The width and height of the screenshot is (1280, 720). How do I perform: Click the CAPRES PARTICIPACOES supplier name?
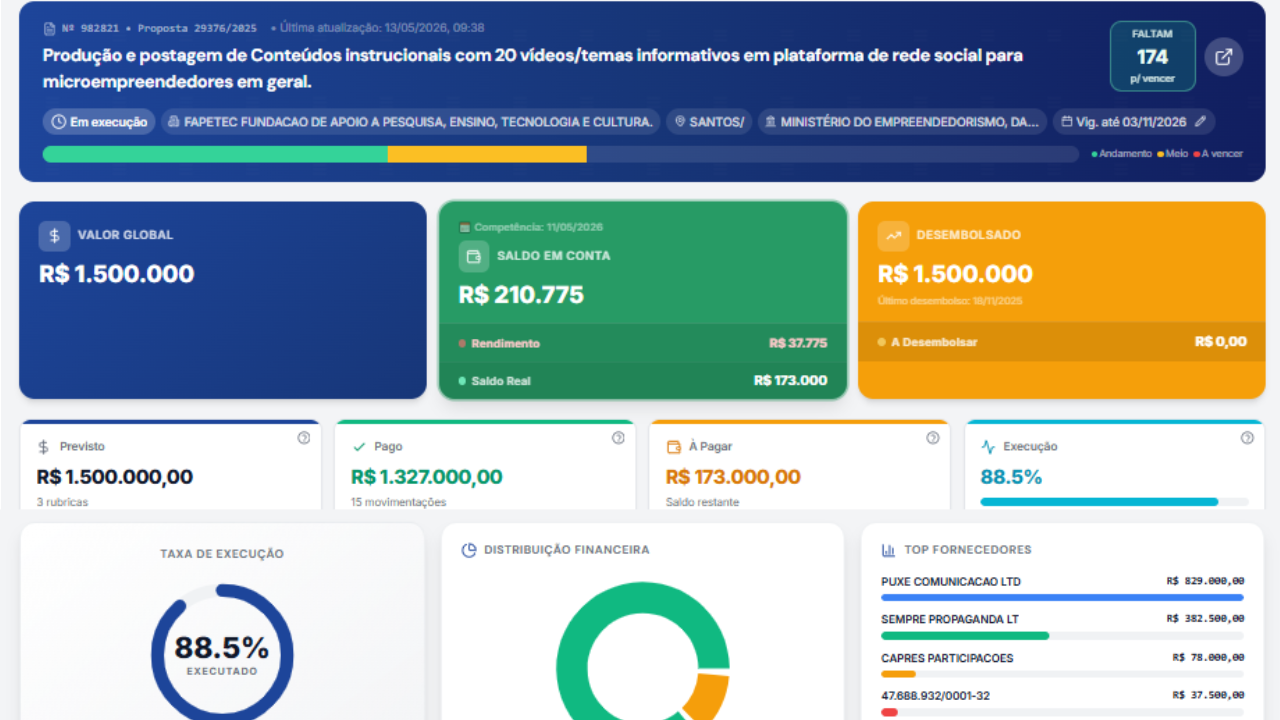(947, 658)
